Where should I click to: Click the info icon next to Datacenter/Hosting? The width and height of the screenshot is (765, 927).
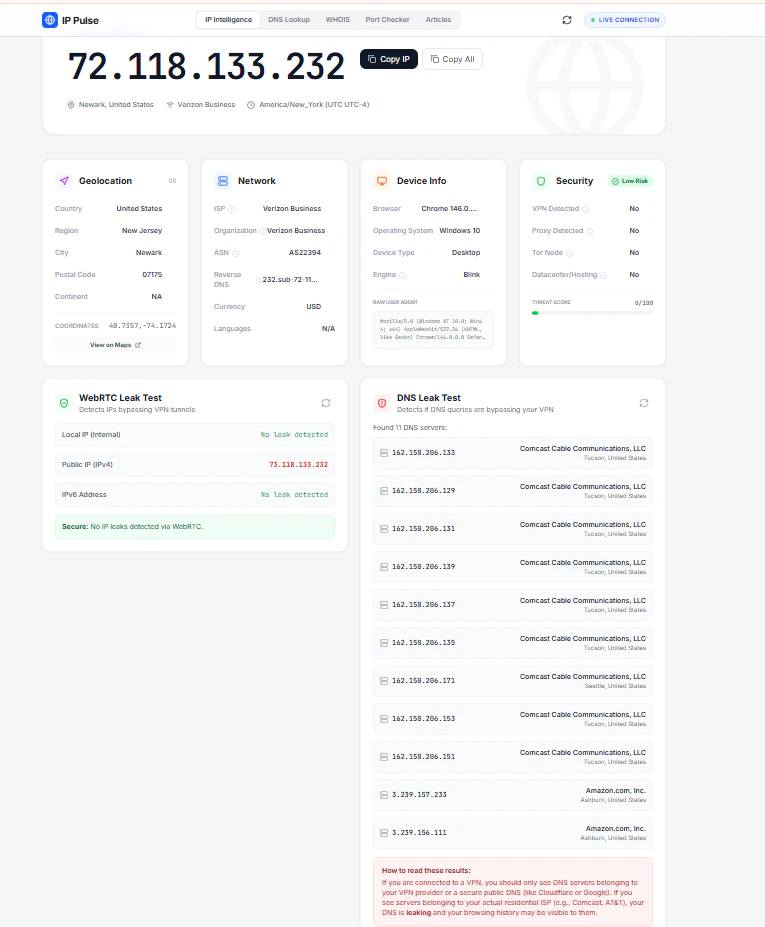point(603,275)
